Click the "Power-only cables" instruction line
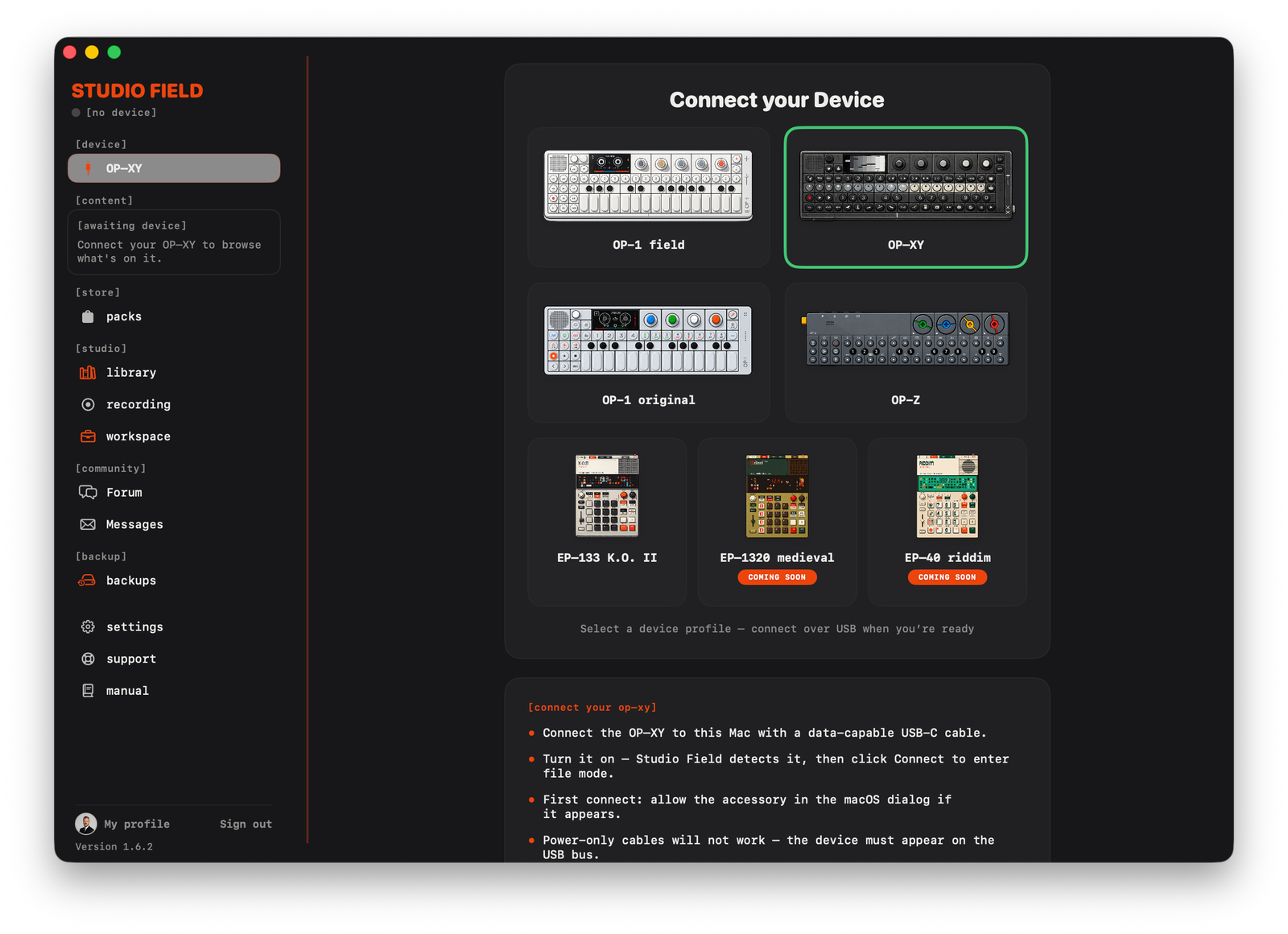The image size is (1288, 934). click(x=769, y=847)
